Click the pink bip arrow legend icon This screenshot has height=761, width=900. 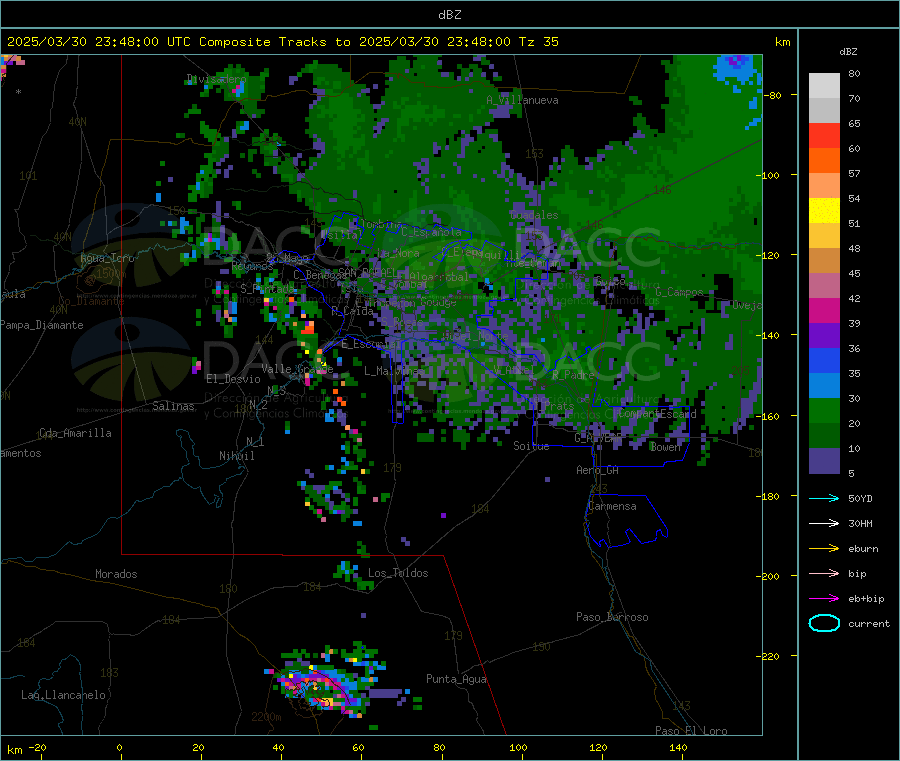click(x=824, y=573)
